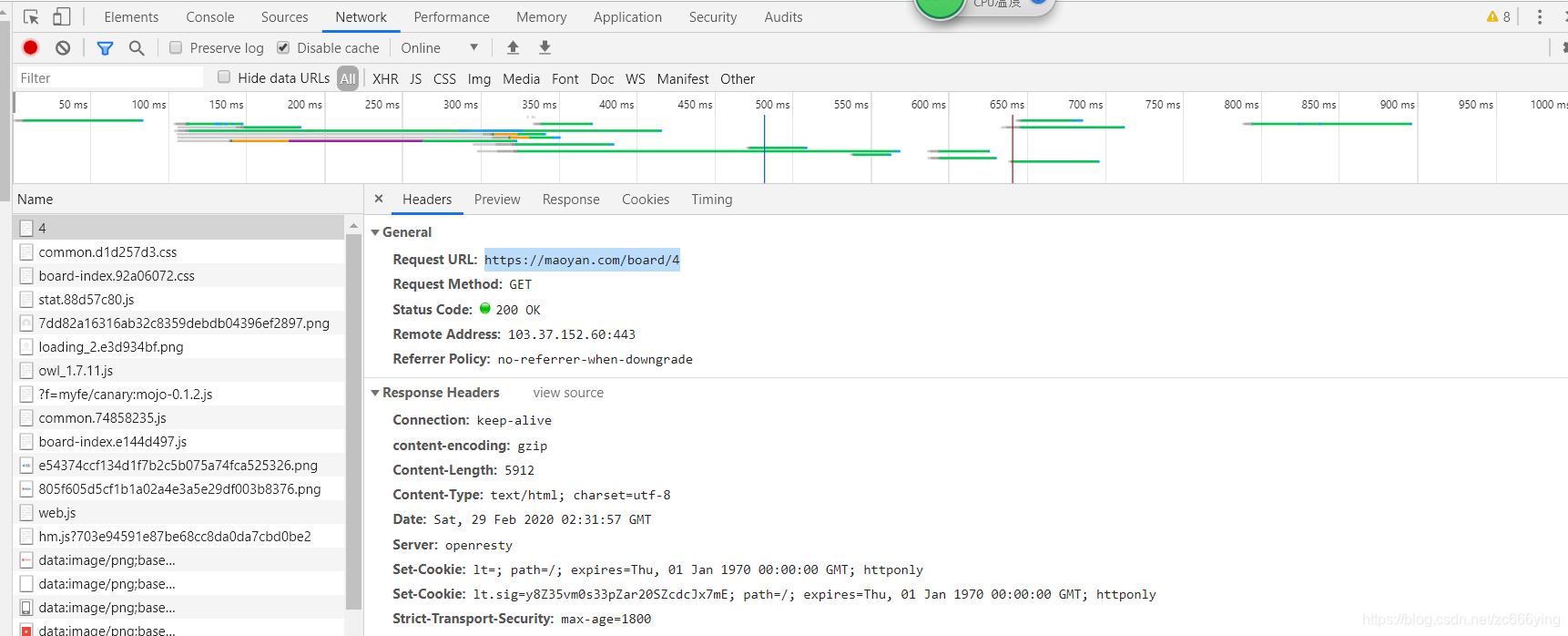
Task: Click file icon of loading_2.e3d934bf.png
Action: [26, 346]
